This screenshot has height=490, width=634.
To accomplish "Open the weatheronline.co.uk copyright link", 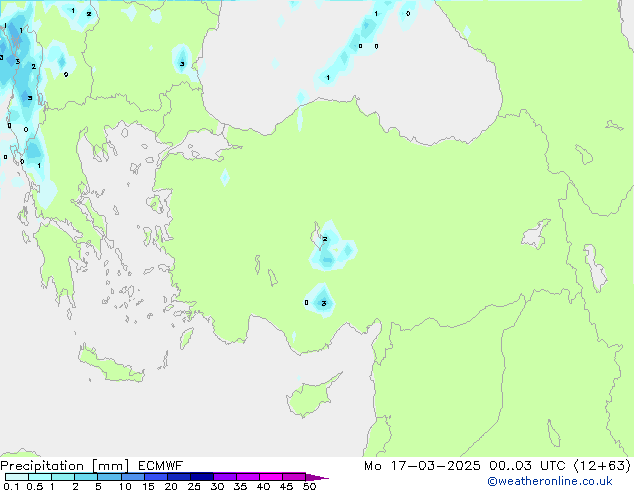I will click(x=550, y=481).
